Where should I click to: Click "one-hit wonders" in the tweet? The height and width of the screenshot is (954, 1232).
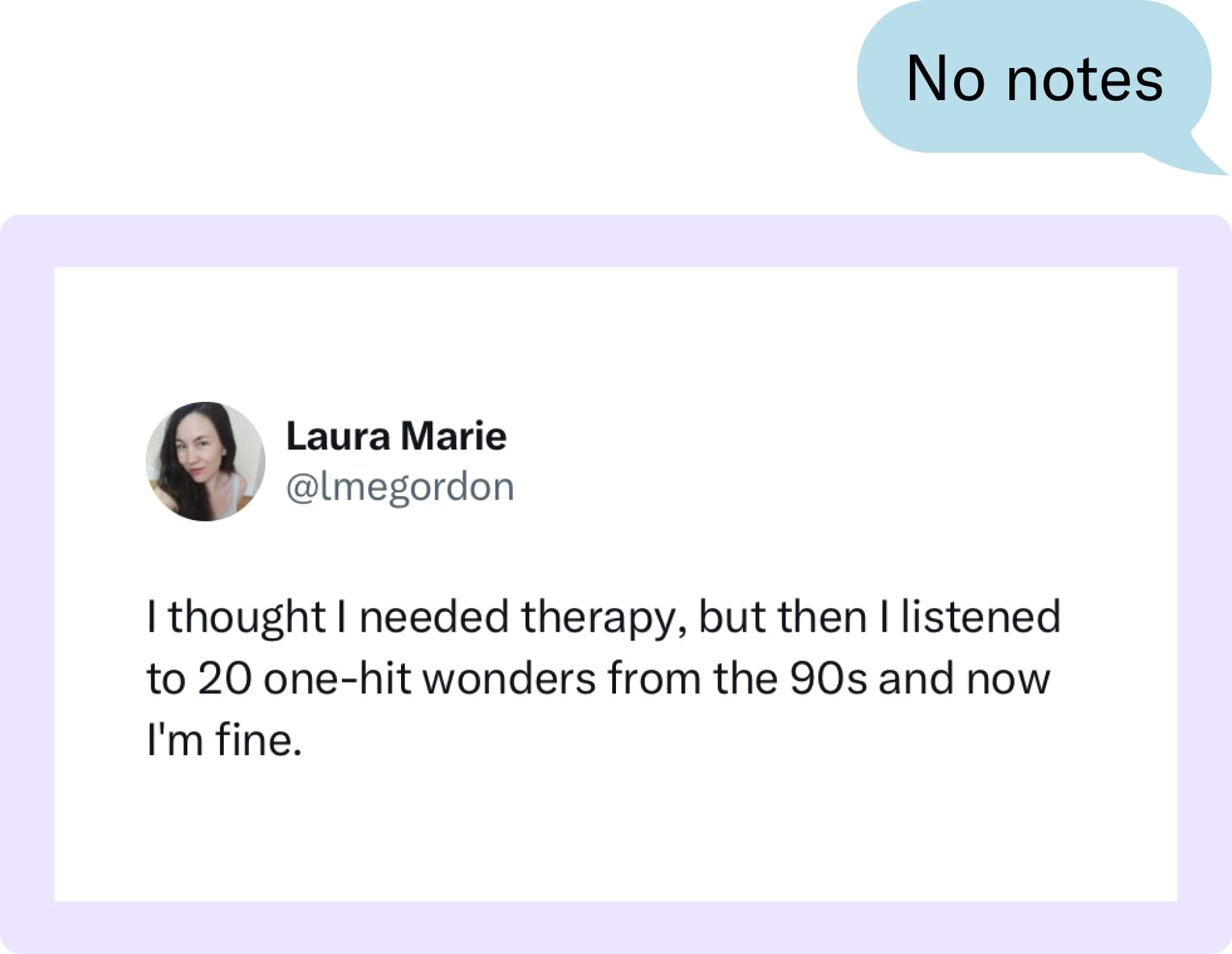[x=429, y=679]
